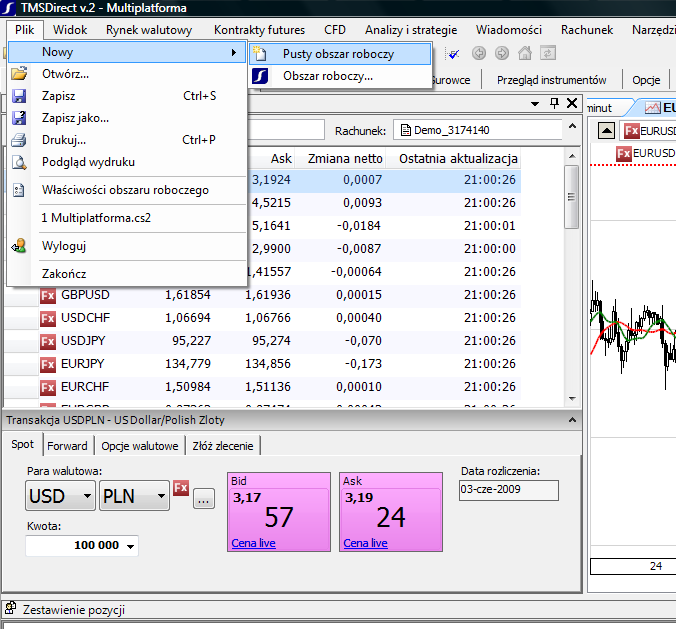This screenshot has height=629, width=676.
Task: Select Pusty obszar roboczy
Action: click(340, 54)
